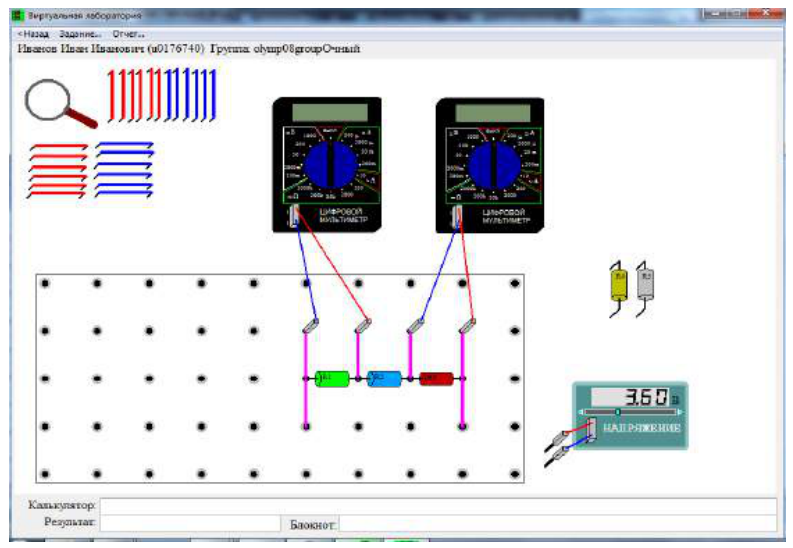The image size is (793, 548).
Task: Select right multimeter red probe clip
Action: 467,326
